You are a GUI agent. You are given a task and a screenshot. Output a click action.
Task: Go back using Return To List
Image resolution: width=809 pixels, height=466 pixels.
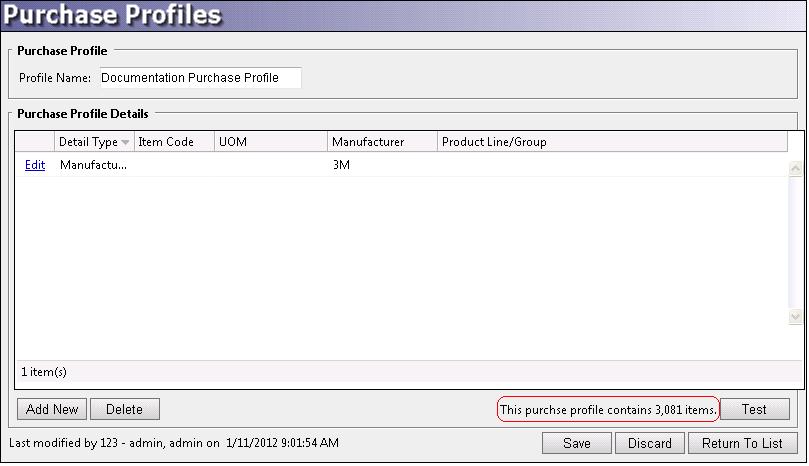click(744, 443)
